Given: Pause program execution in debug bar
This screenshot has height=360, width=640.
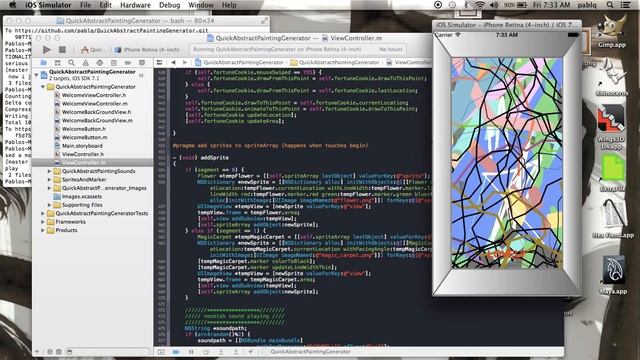Looking at the screenshot, I should 191,351.
